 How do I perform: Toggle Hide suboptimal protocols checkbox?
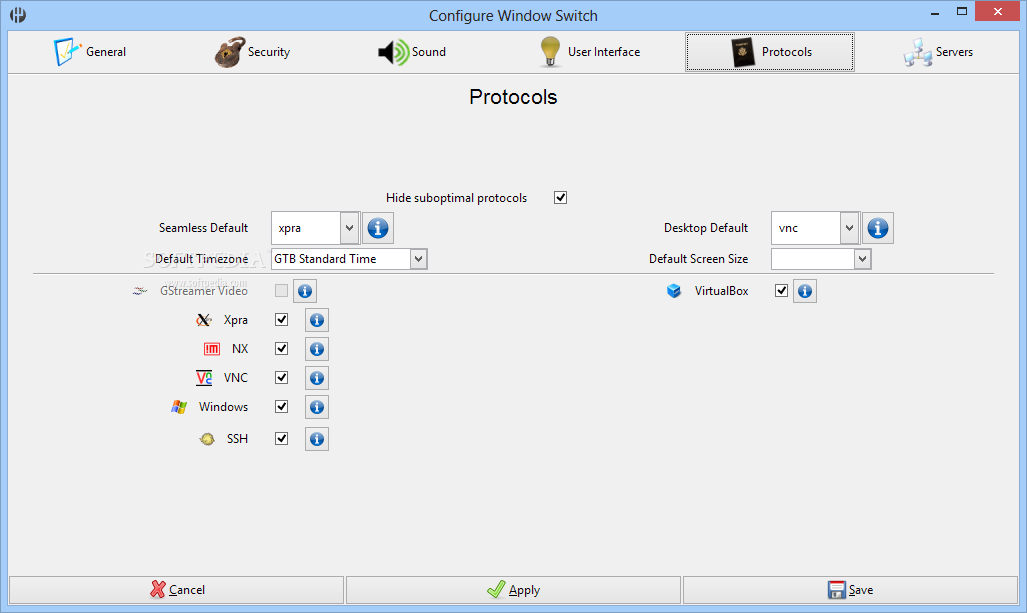560,198
